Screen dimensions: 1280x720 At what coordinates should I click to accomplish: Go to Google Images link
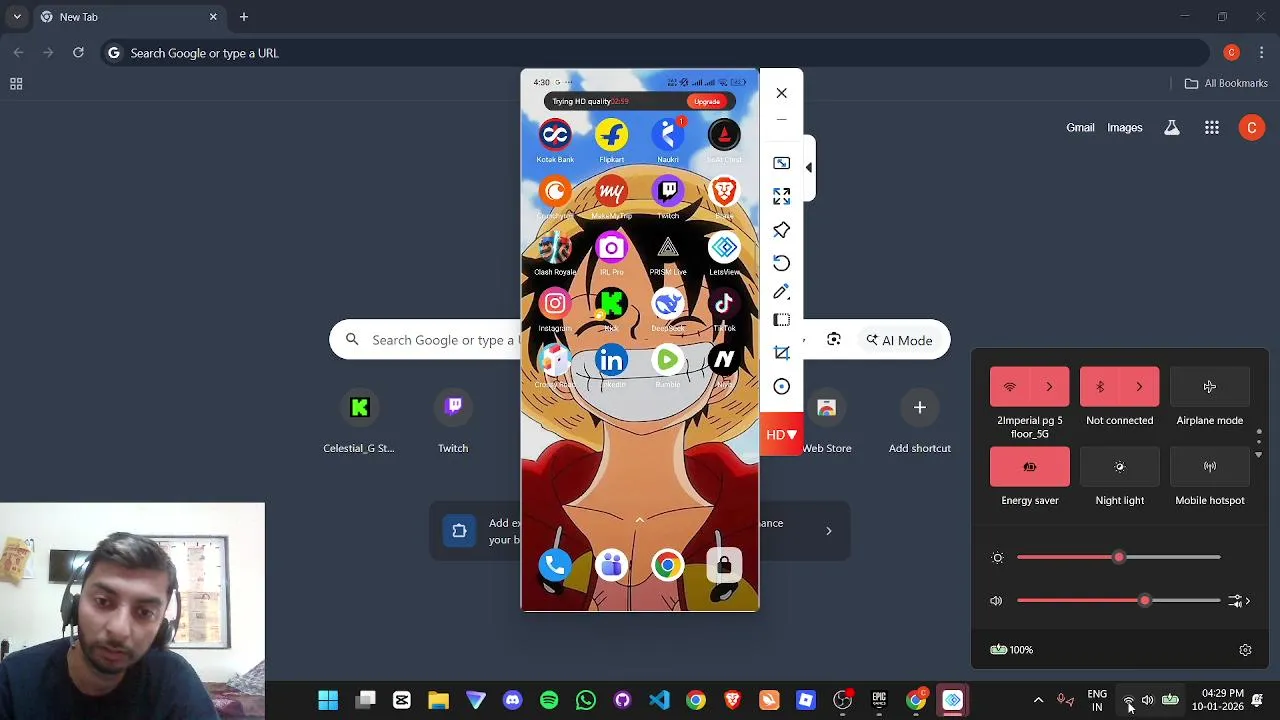click(x=1124, y=128)
